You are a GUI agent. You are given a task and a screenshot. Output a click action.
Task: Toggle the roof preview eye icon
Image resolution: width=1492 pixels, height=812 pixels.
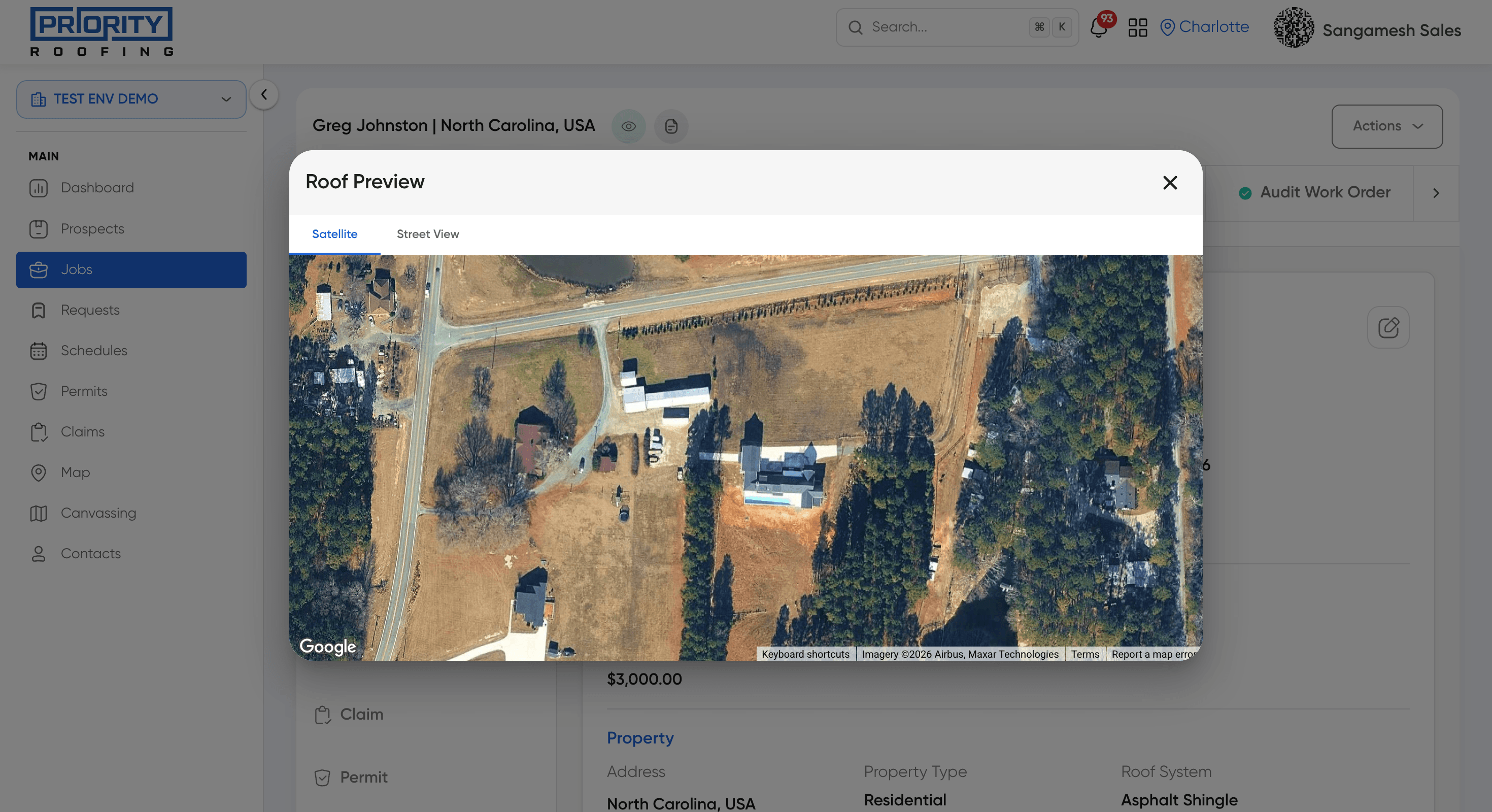pyautogui.click(x=628, y=126)
